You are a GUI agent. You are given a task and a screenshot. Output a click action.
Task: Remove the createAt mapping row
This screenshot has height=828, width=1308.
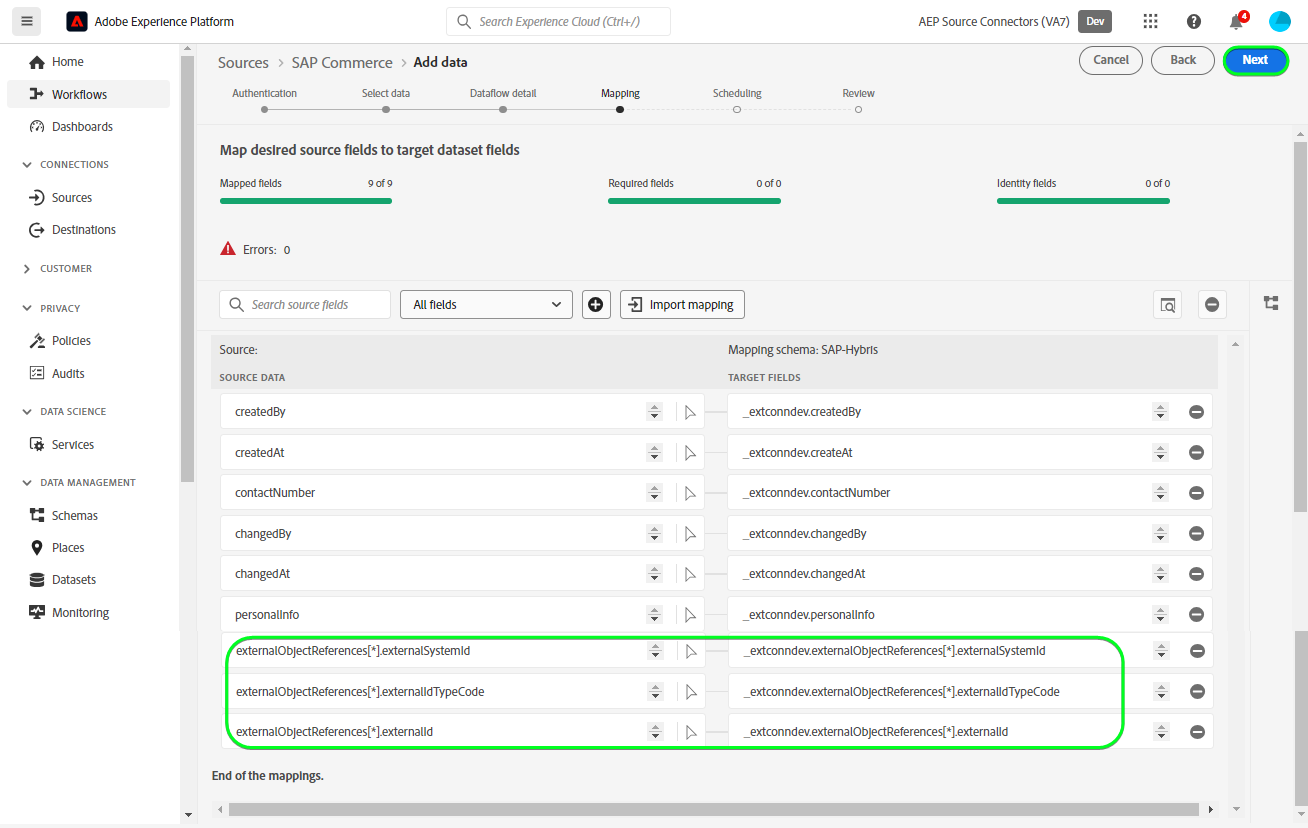click(x=1196, y=453)
